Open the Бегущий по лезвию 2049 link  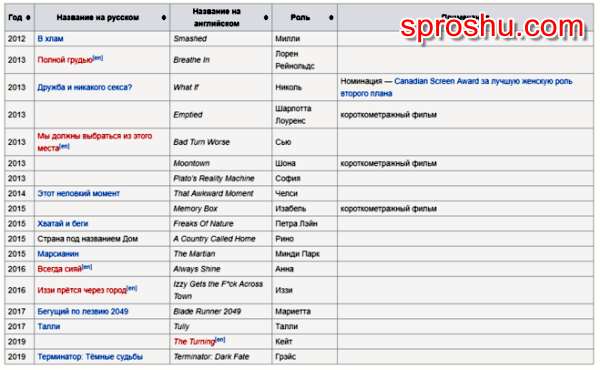[83, 311]
